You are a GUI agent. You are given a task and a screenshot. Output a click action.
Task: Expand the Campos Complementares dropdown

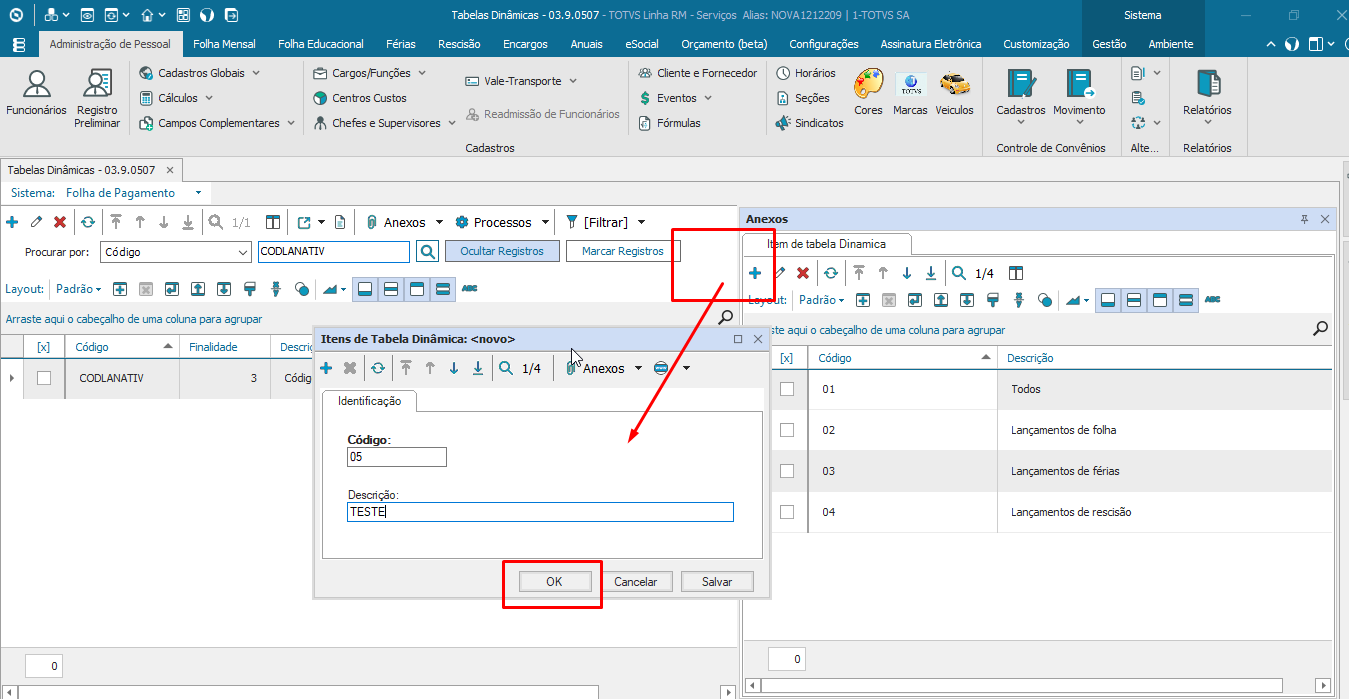point(291,123)
